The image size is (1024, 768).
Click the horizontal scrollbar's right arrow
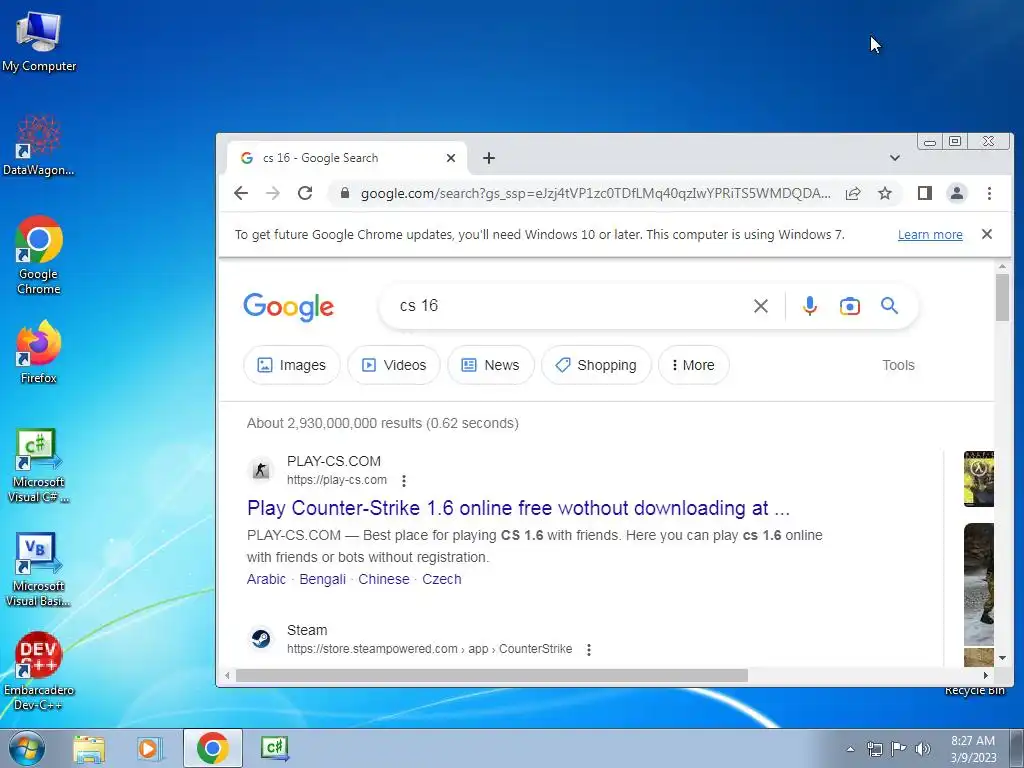point(986,675)
